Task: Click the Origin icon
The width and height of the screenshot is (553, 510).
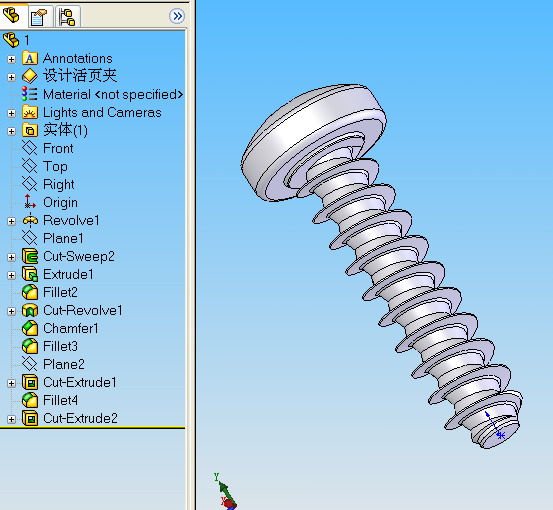Action: click(30, 202)
